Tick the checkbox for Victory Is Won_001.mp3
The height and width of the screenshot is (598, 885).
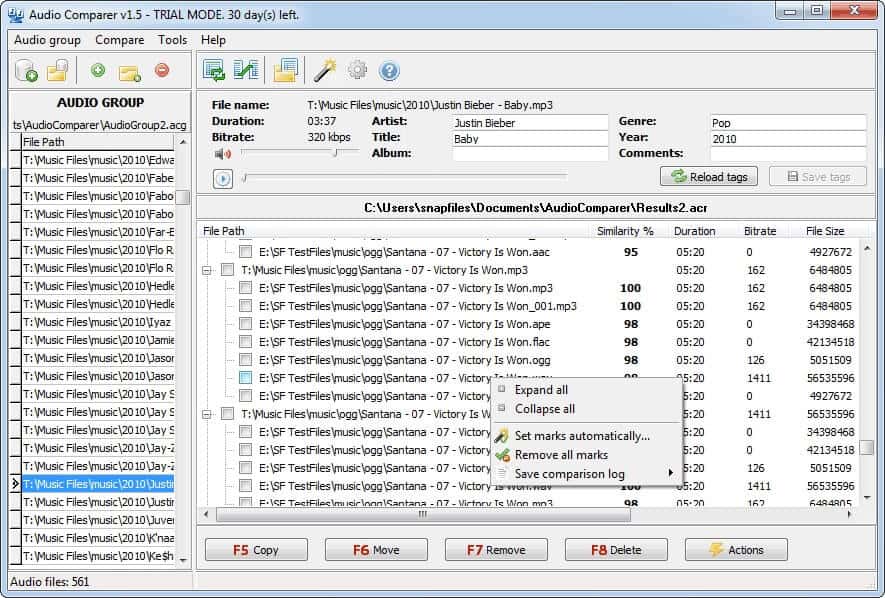245,306
